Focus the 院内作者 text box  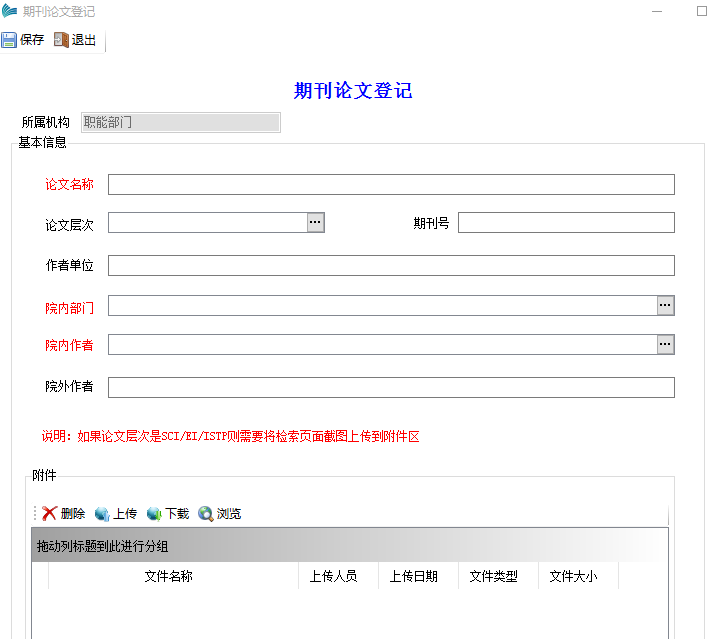[382, 345]
